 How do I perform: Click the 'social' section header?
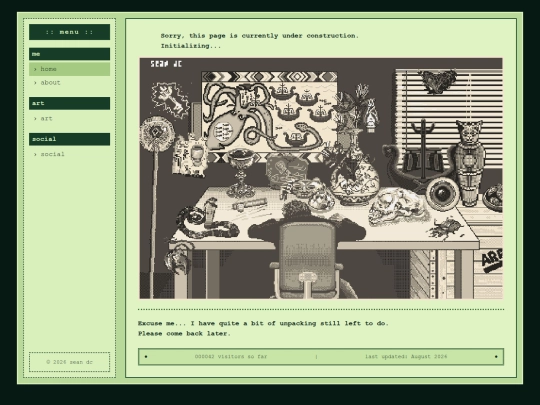[69, 139]
